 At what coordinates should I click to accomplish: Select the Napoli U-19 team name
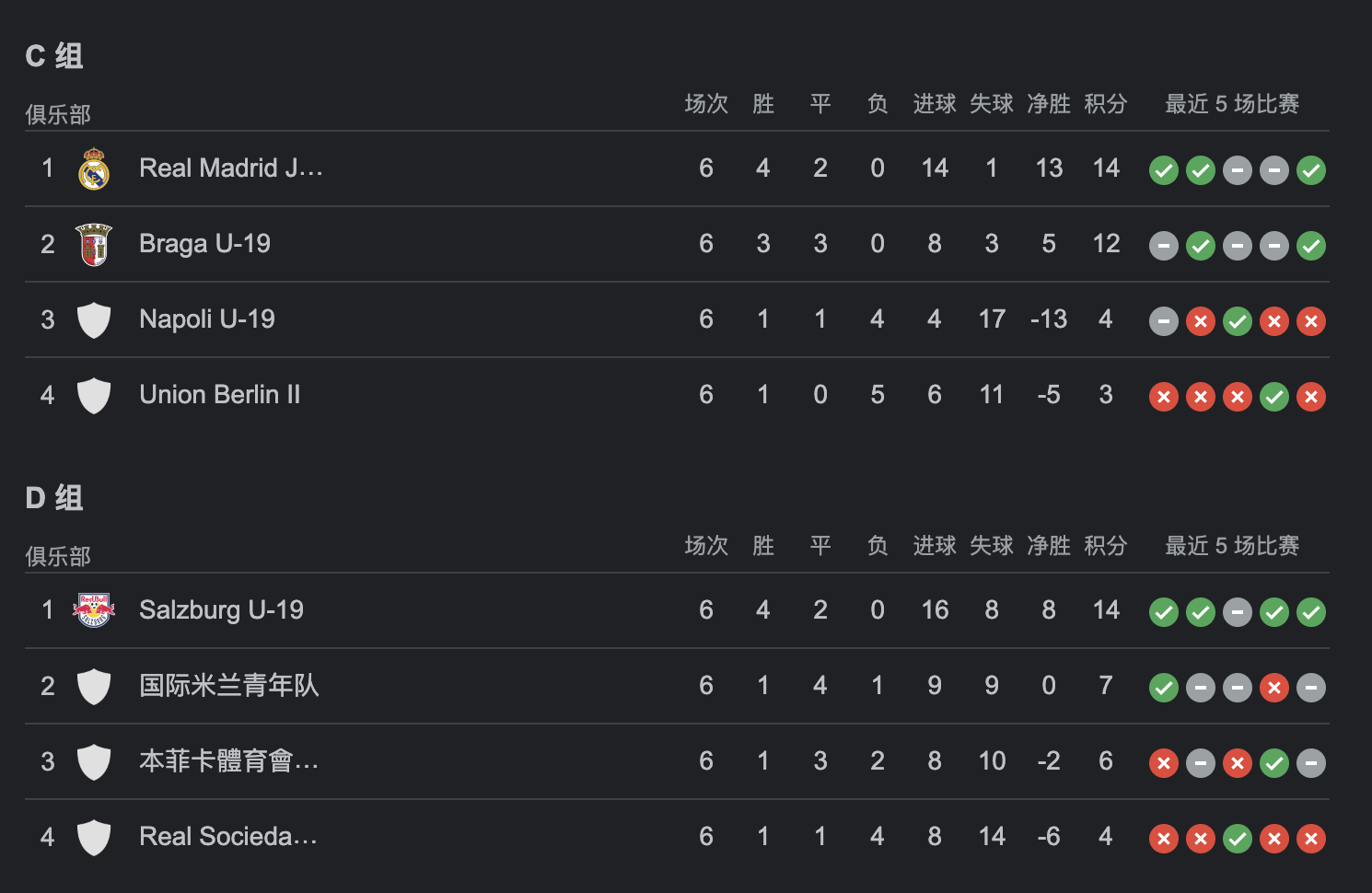[207, 319]
